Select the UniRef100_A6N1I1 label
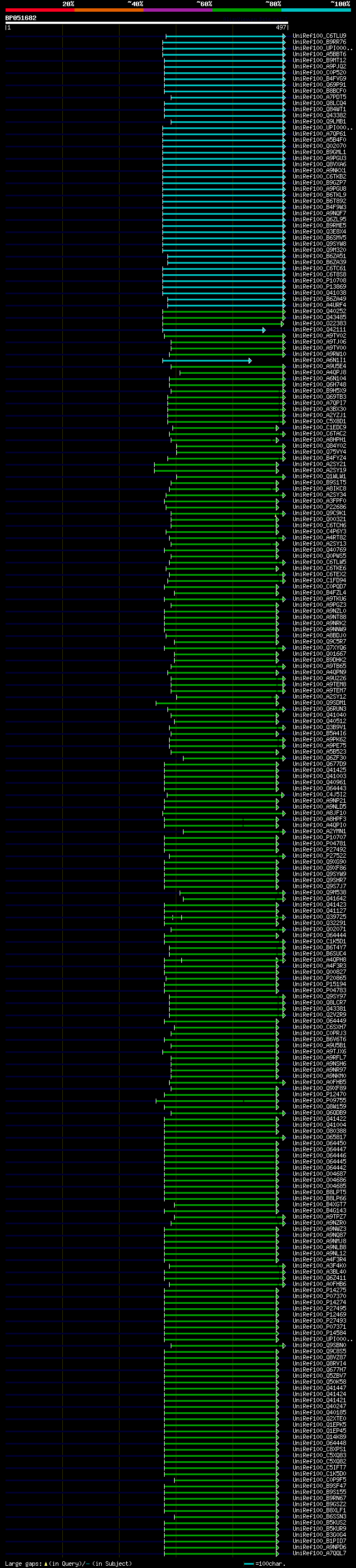 pyautogui.click(x=319, y=360)
